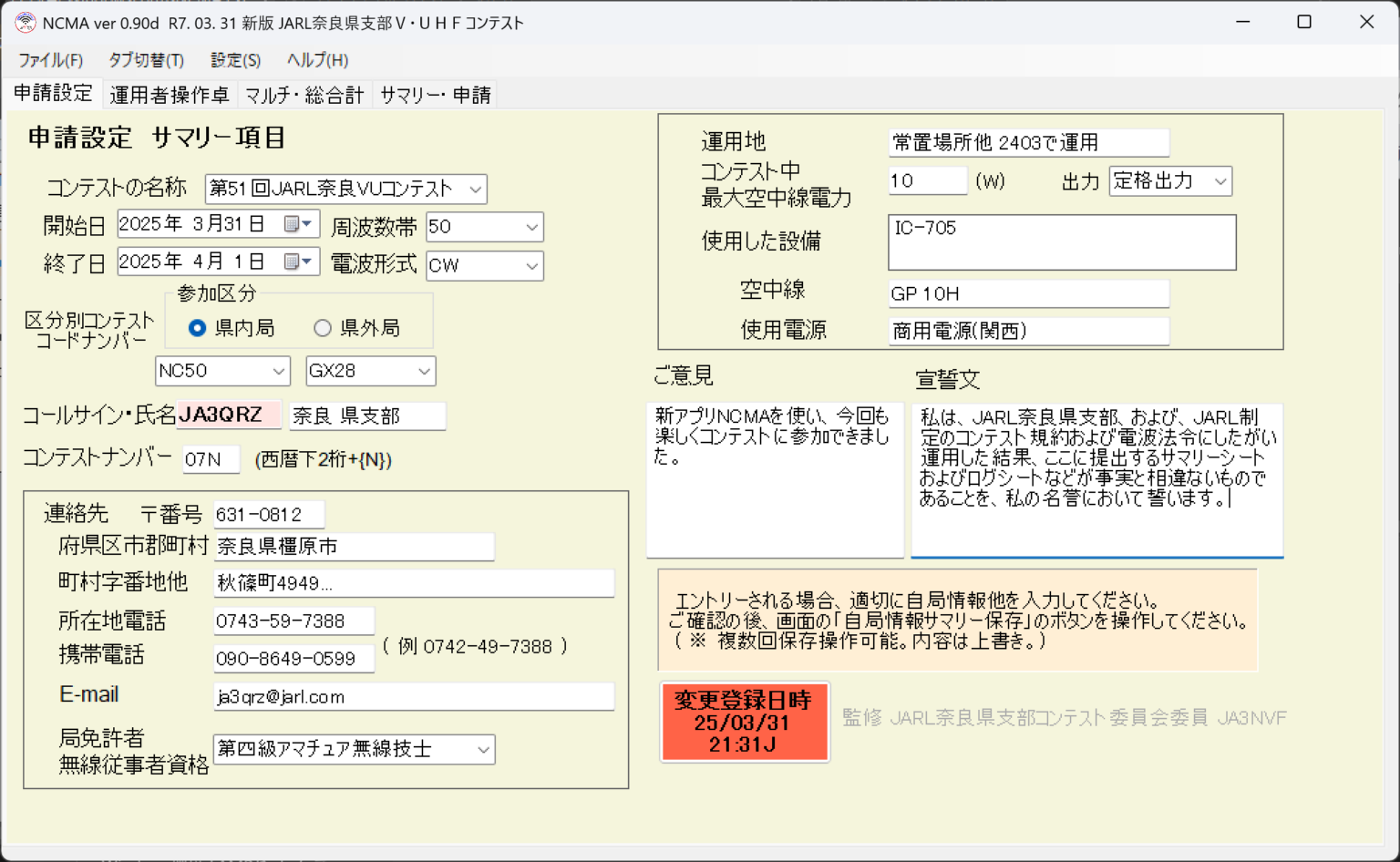Click the red 変更登録日時 button
The width and height of the screenshot is (1400, 862).
pyautogui.click(x=745, y=722)
